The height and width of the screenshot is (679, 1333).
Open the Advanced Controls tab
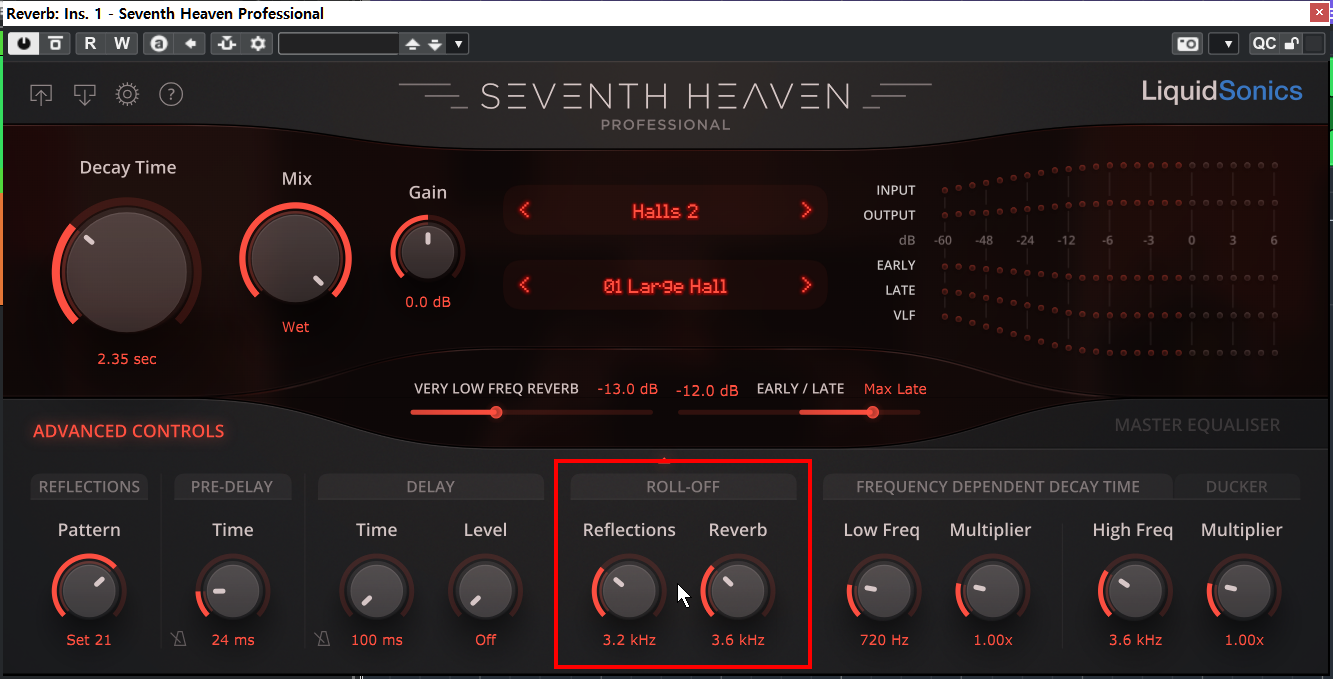(x=128, y=432)
